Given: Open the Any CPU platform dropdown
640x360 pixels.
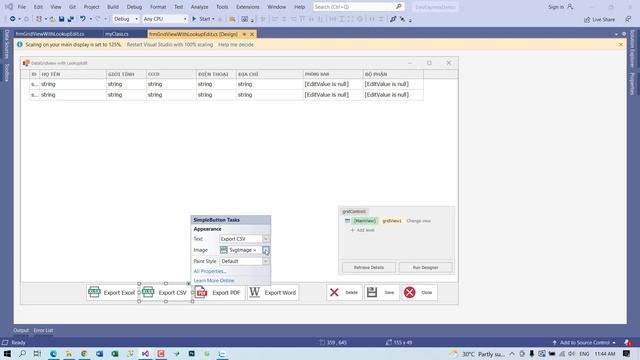Looking at the screenshot, I should click(165, 19).
